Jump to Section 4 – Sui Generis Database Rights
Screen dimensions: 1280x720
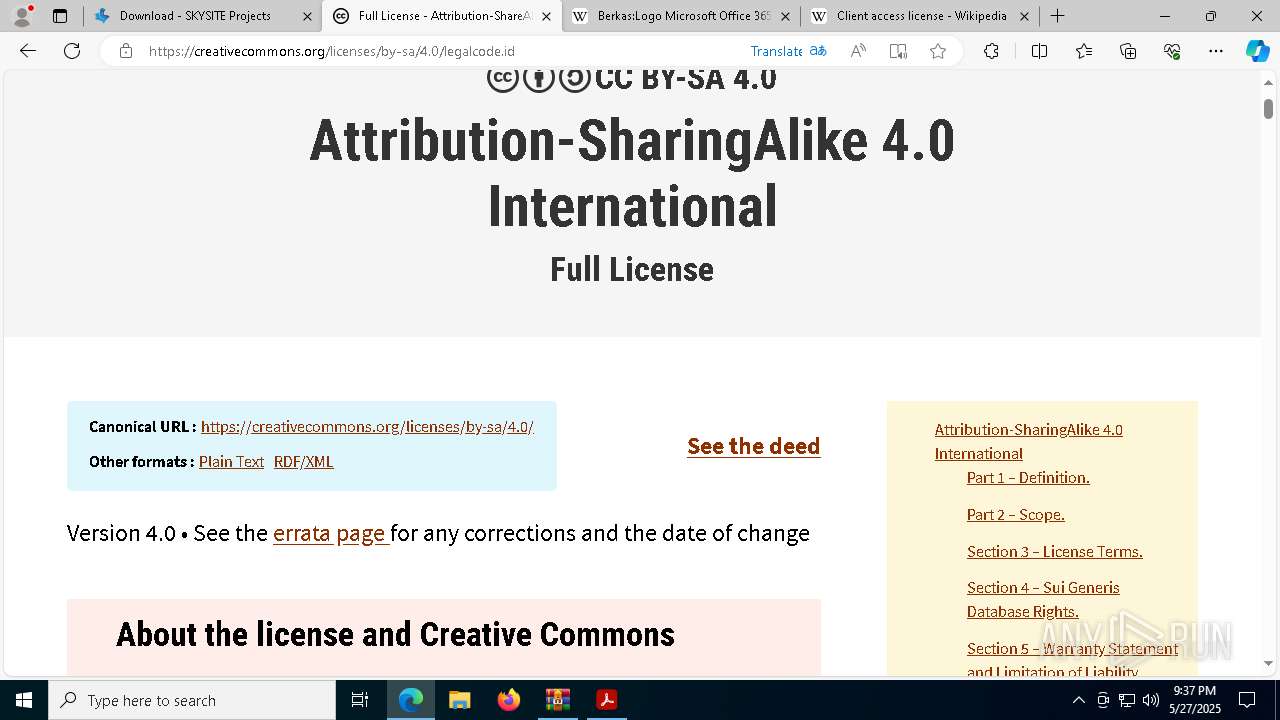pos(1043,600)
